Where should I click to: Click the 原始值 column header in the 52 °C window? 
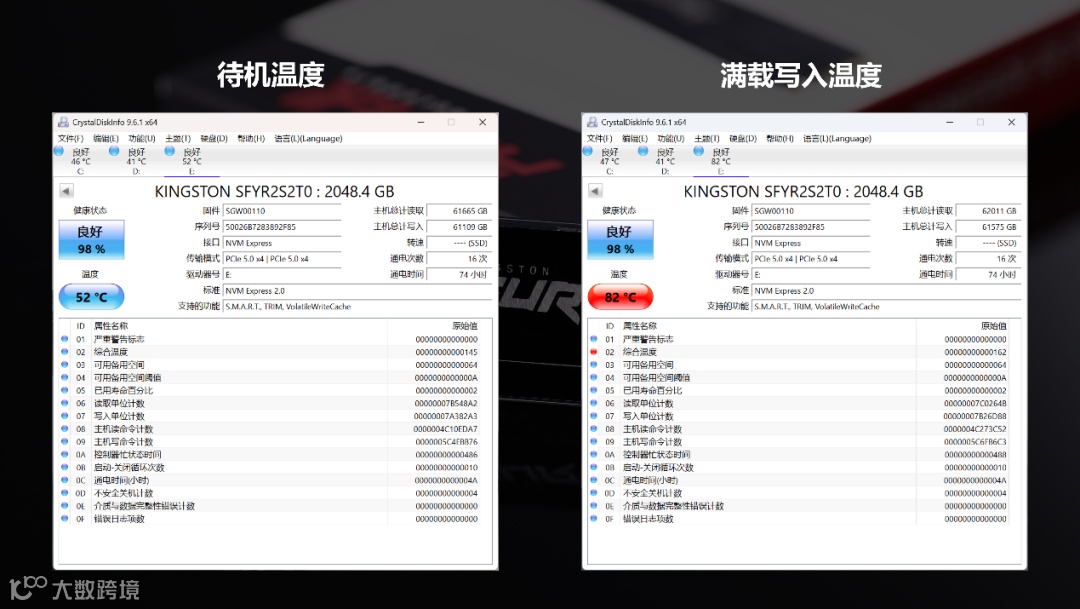click(465, 326)
